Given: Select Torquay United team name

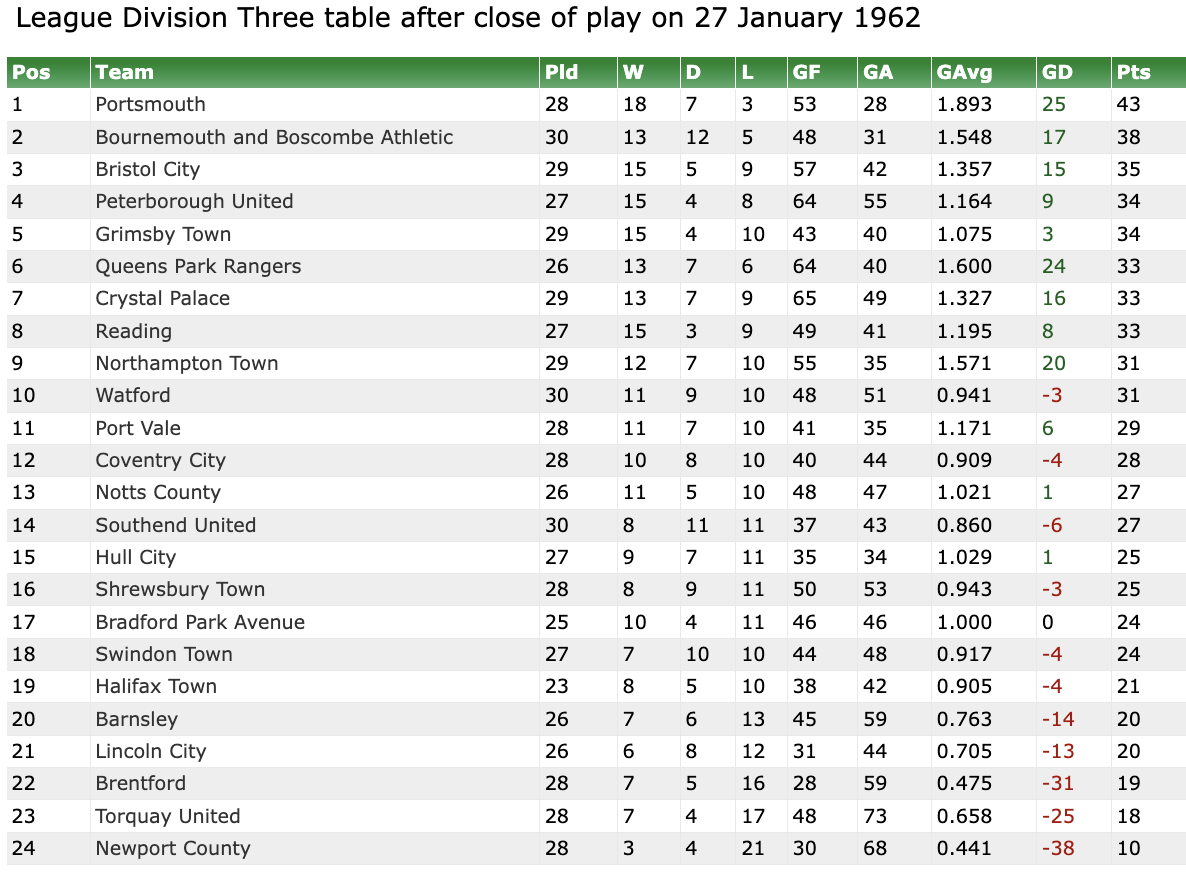Looking at the screenshot, I should (x=168, y=816).
